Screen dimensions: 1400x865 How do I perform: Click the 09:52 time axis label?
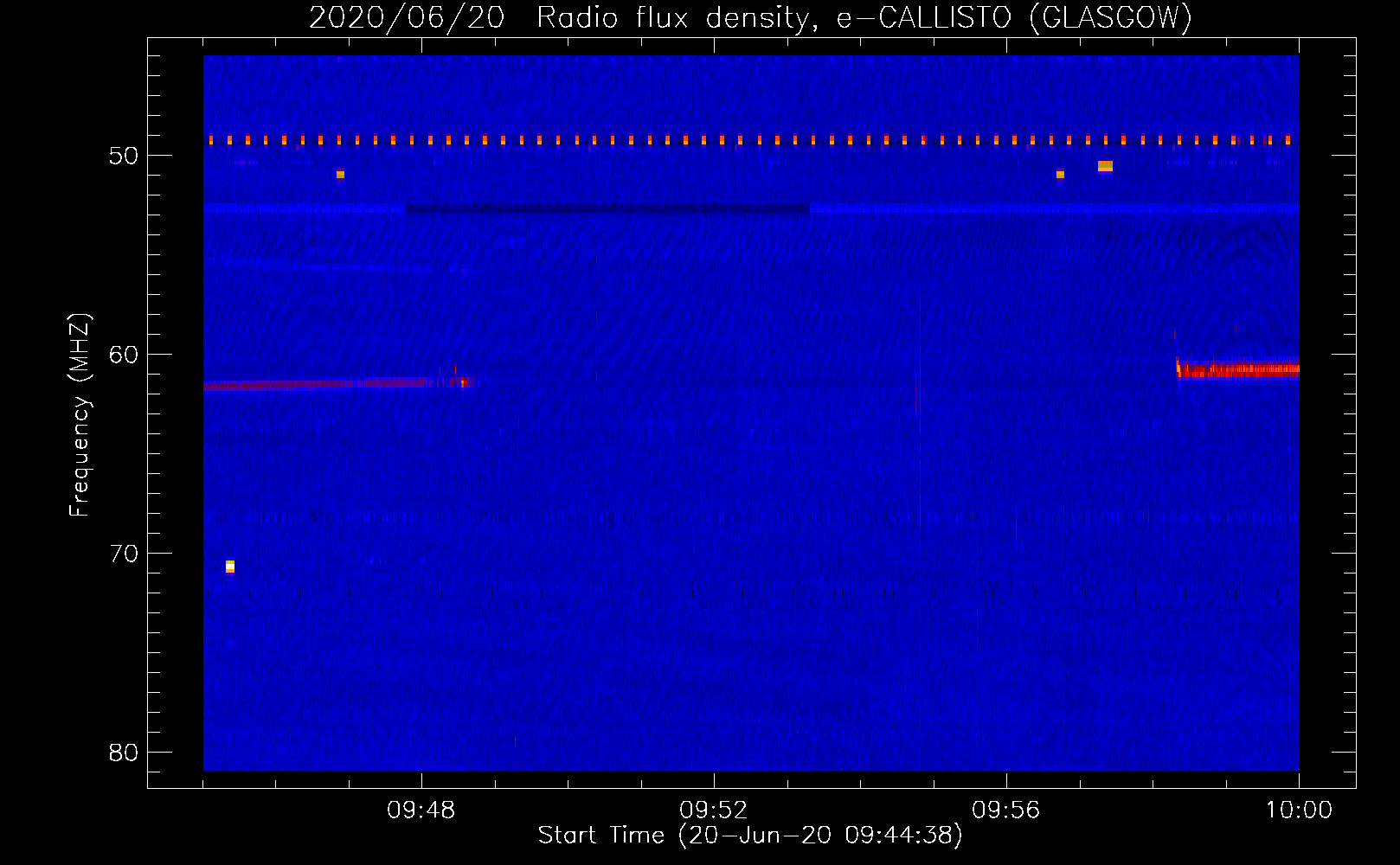714,811
